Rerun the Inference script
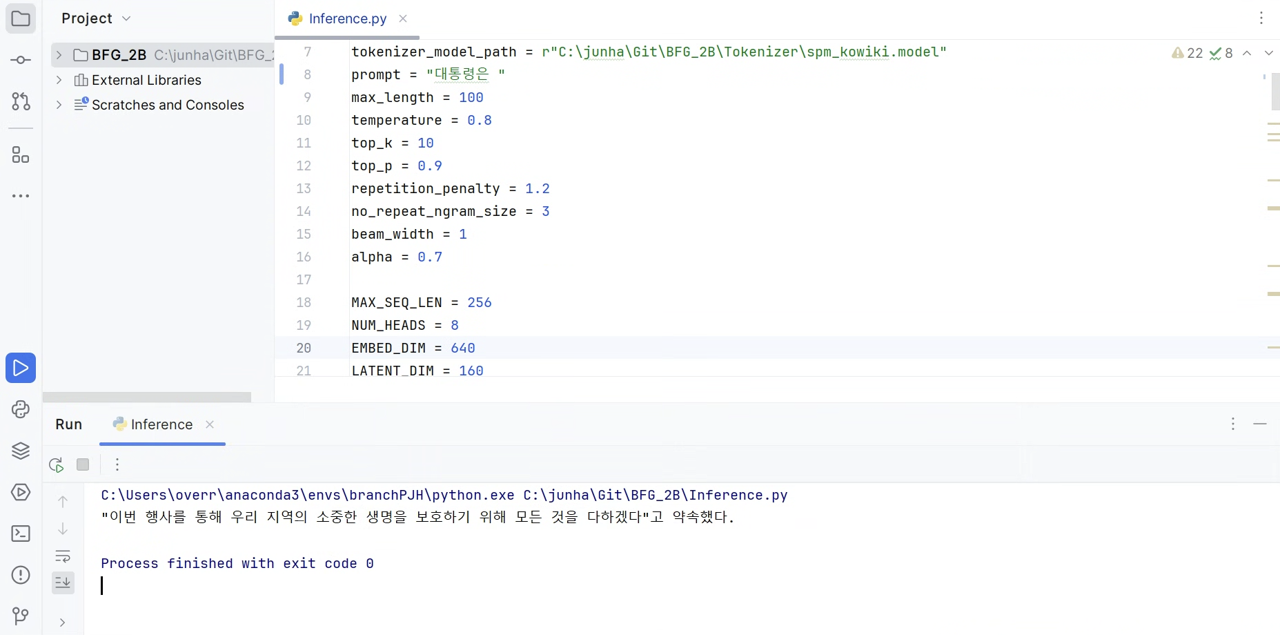The width and height of the screenshot is (1280, 635). 56,465
